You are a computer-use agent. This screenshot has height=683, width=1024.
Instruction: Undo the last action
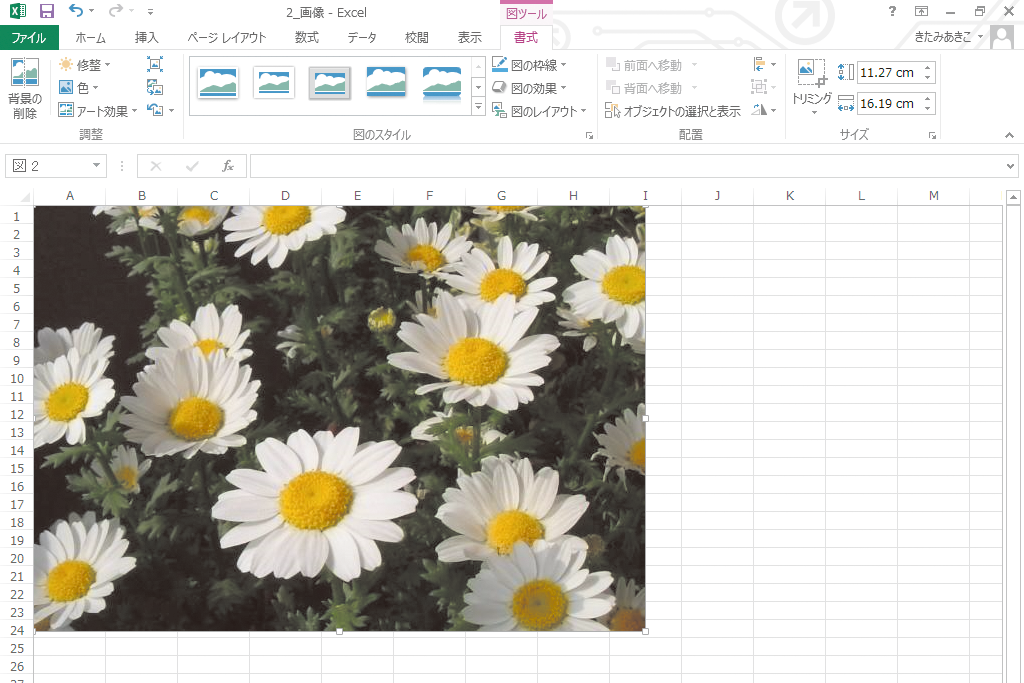(76, 11)
